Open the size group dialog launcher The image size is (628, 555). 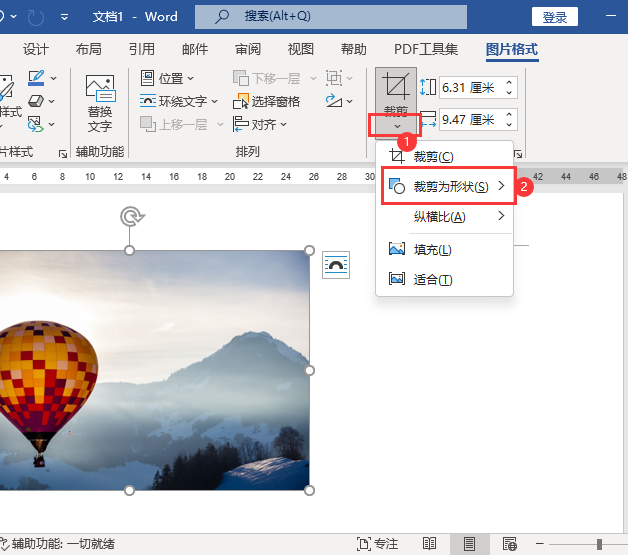[x=518, y=154]
